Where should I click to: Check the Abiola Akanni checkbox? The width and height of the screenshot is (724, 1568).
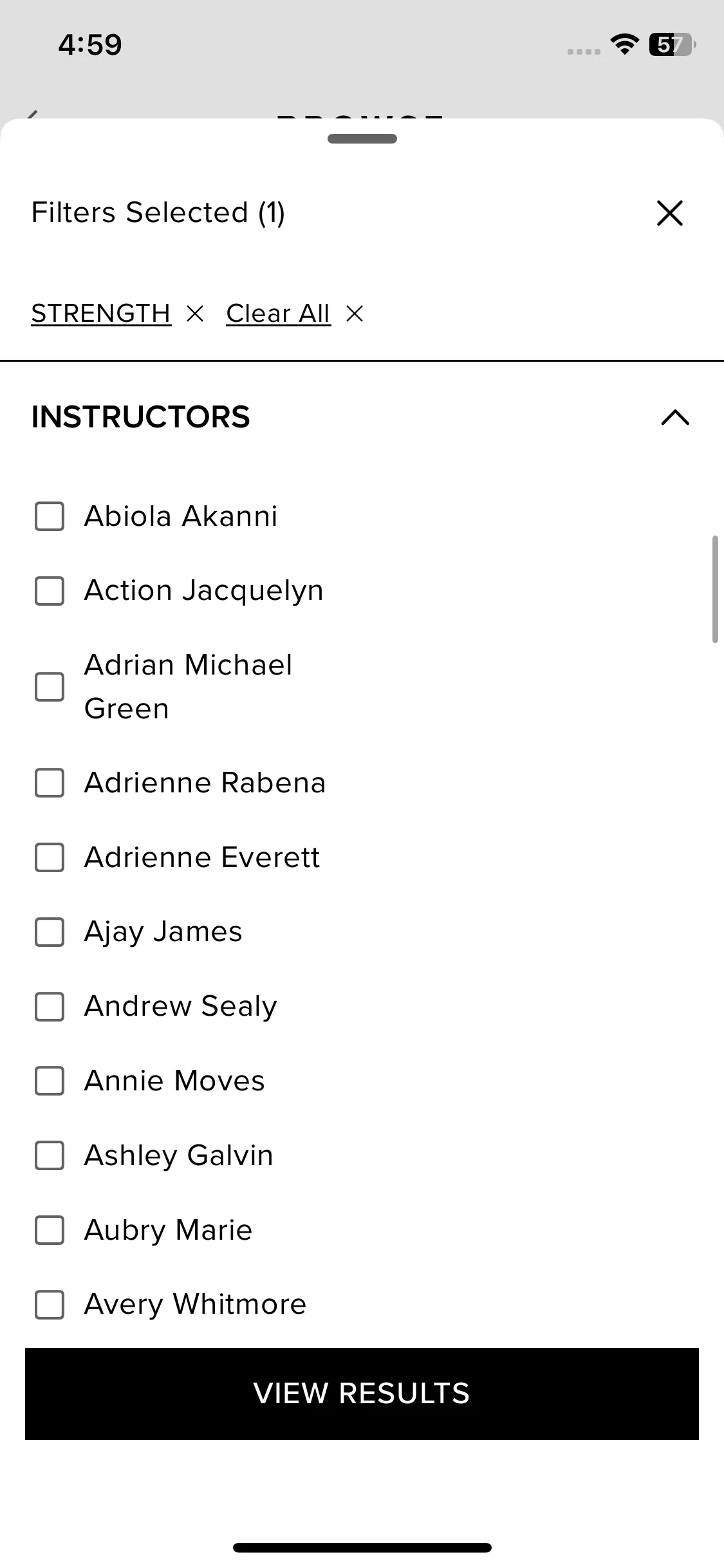50,516
